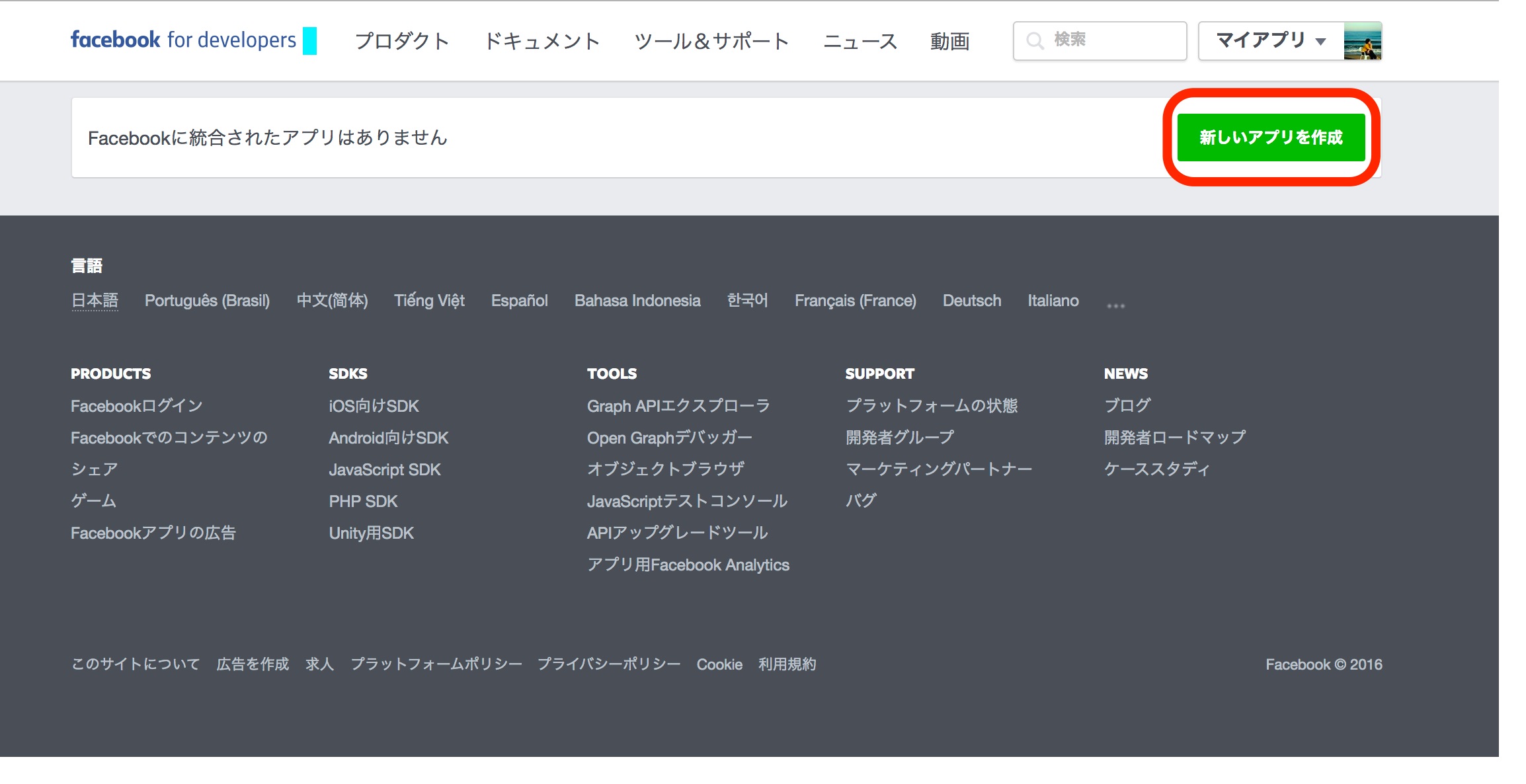Open the Facebookログイン product link
Image resolution: width=1526 pixels, height=784 pixels.
pyautogui.click(x=137, y=406)
